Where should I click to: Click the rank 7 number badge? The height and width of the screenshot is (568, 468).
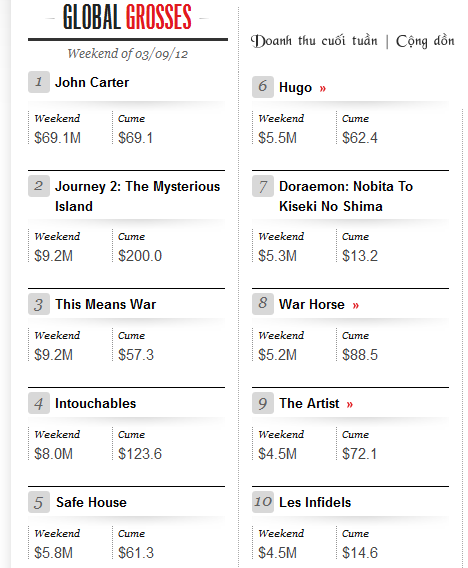263,186
